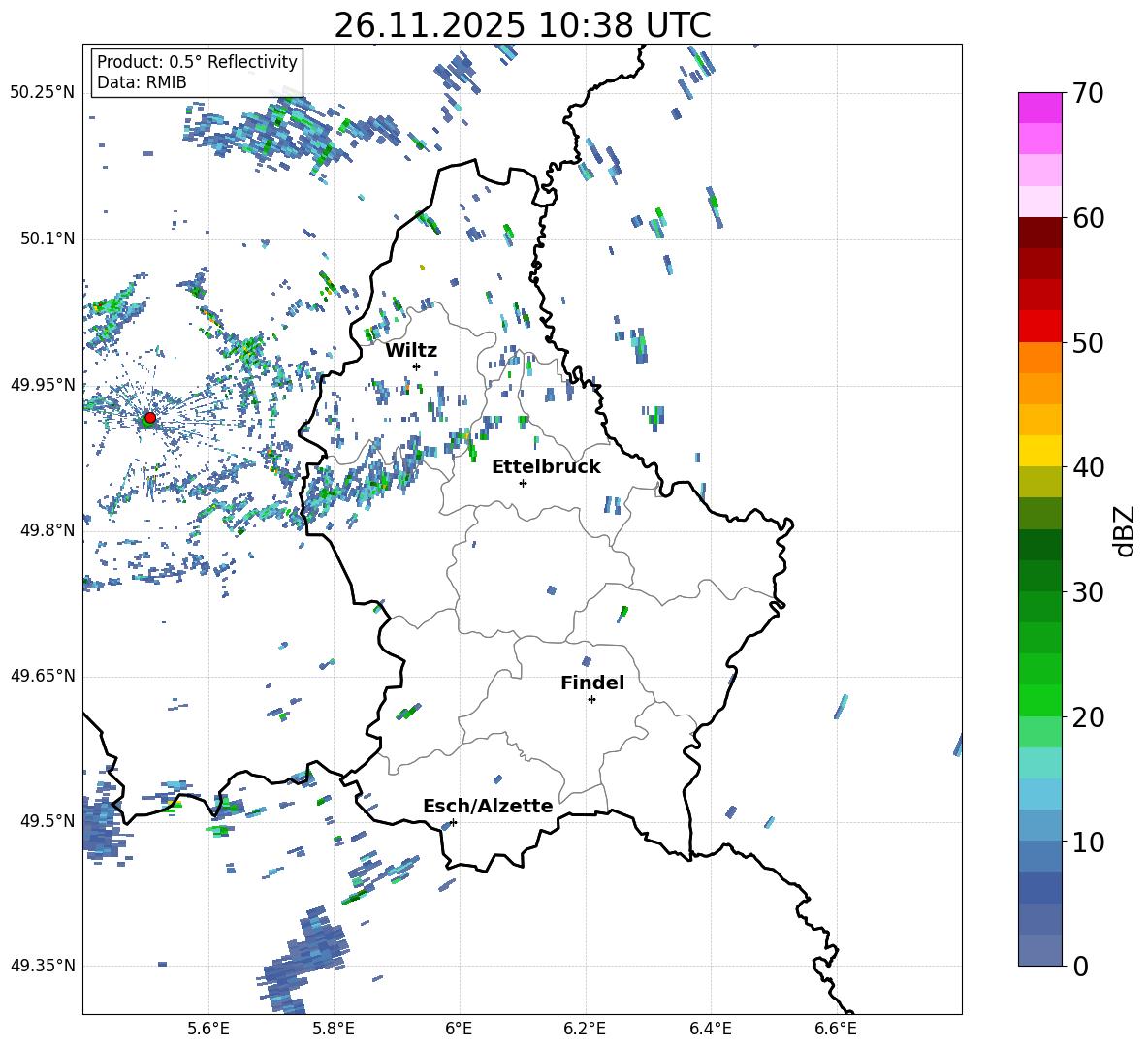Select the Wiltz city label
Viewport: 1148px width, 1048px height.
[x=411, y=350]
